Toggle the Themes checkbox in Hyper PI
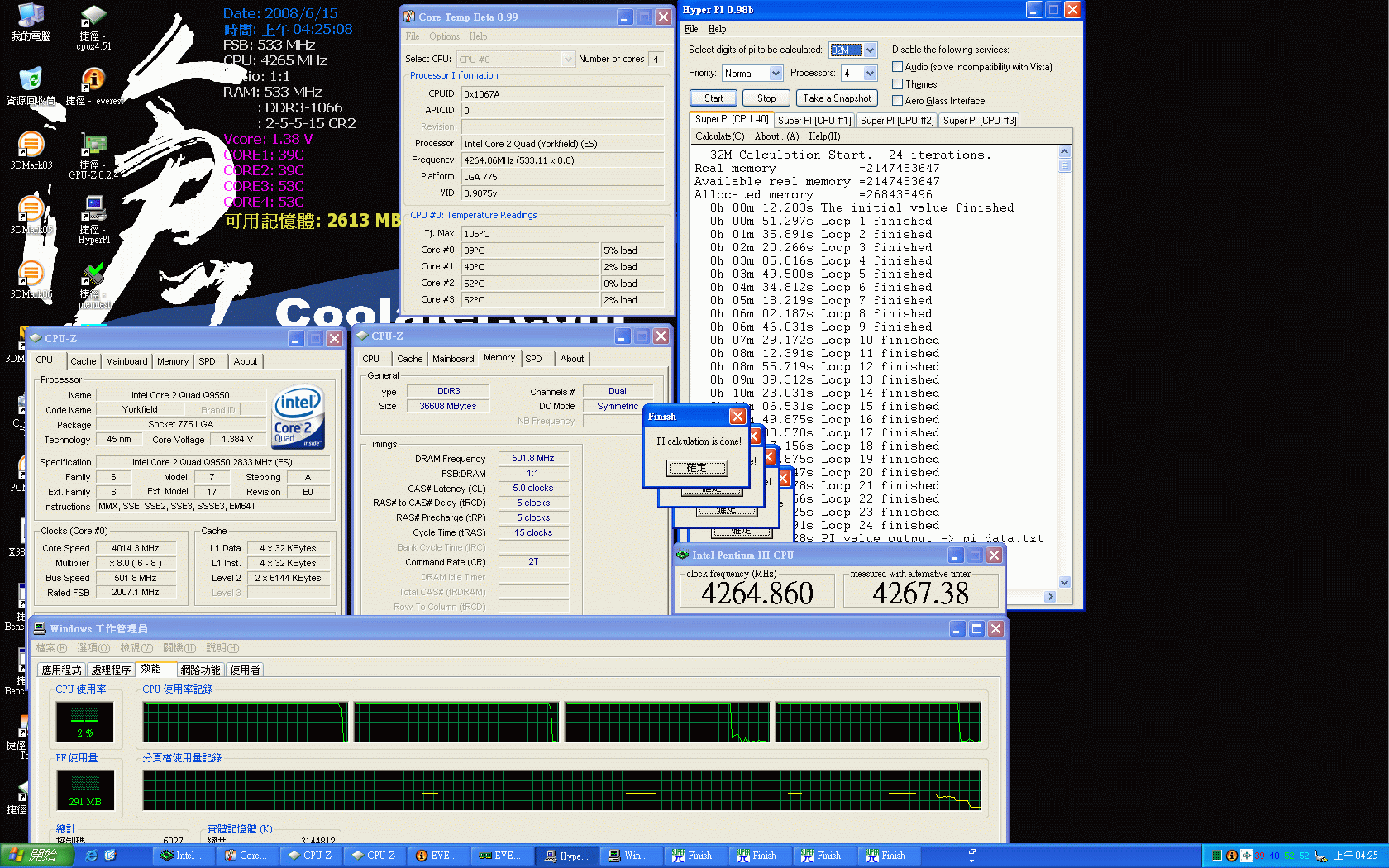Viewport: 1389px width, 868px height. coord(897,83)
